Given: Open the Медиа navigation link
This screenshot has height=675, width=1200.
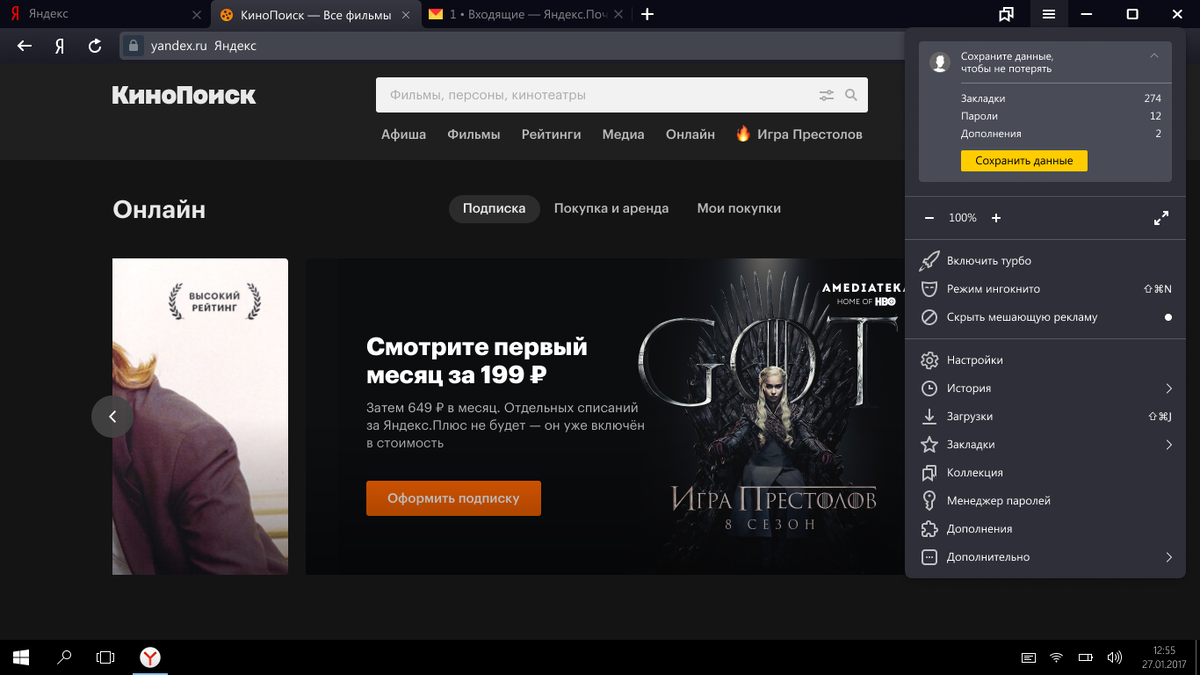Looking at the screenshot, I should [623, 134].
